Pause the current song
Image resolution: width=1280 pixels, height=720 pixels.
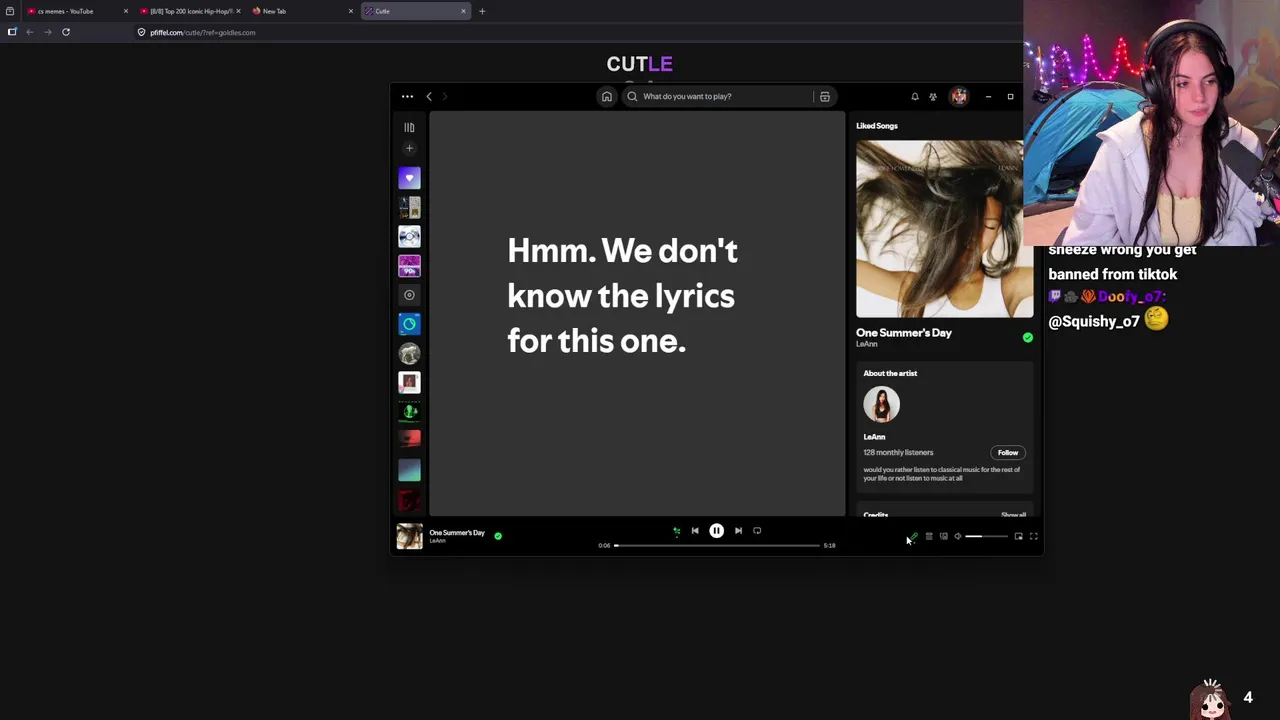coord(717,531)
